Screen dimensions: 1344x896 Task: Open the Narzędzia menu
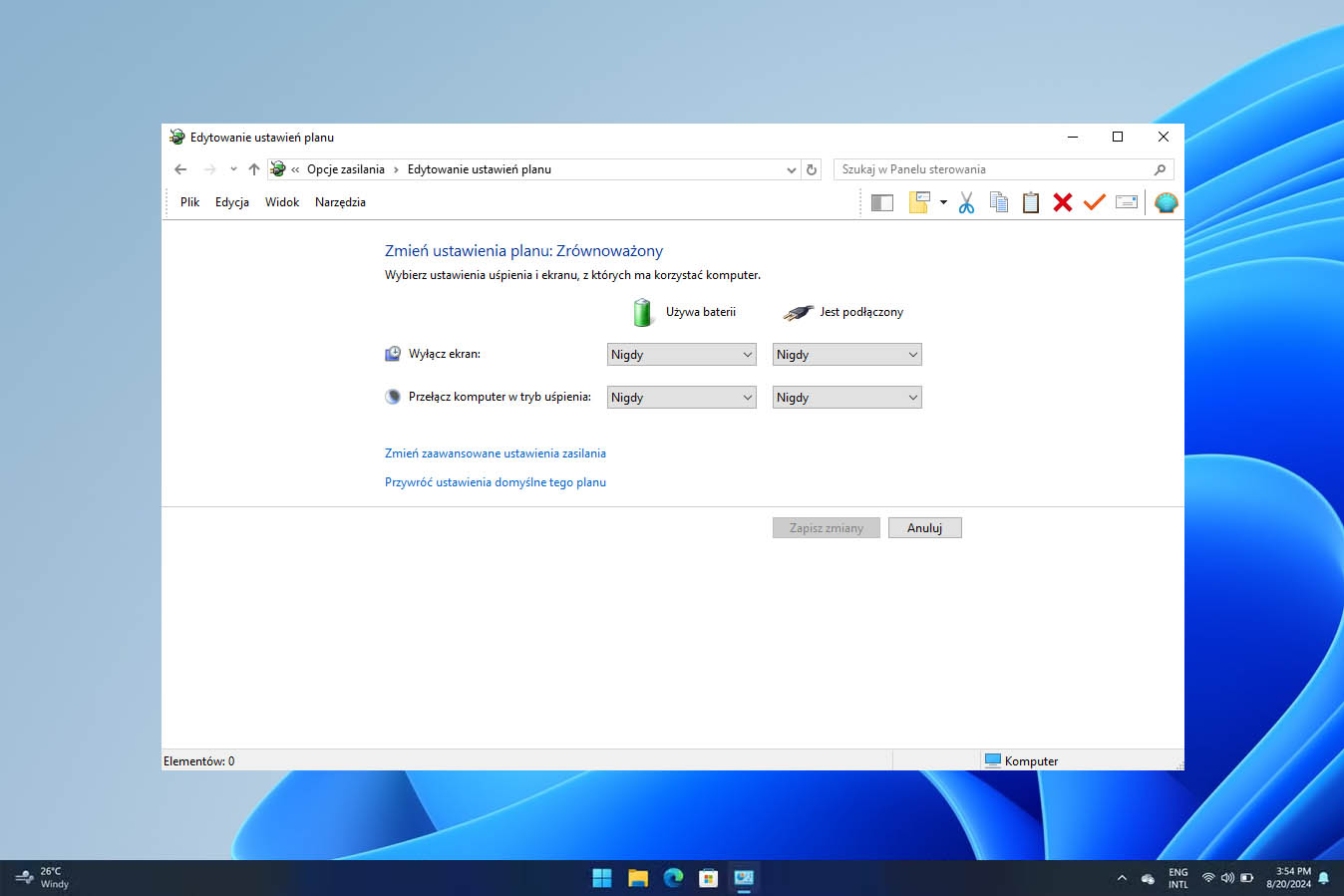[x=340, y=202]
